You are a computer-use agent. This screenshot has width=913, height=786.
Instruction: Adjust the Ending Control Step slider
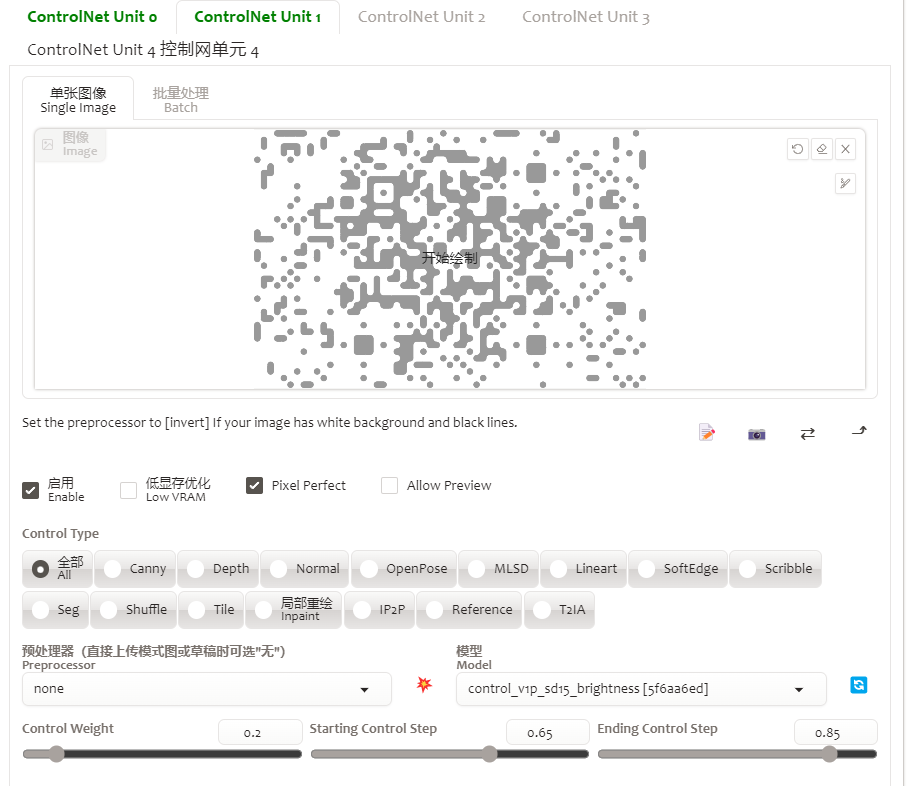(737, 754)
